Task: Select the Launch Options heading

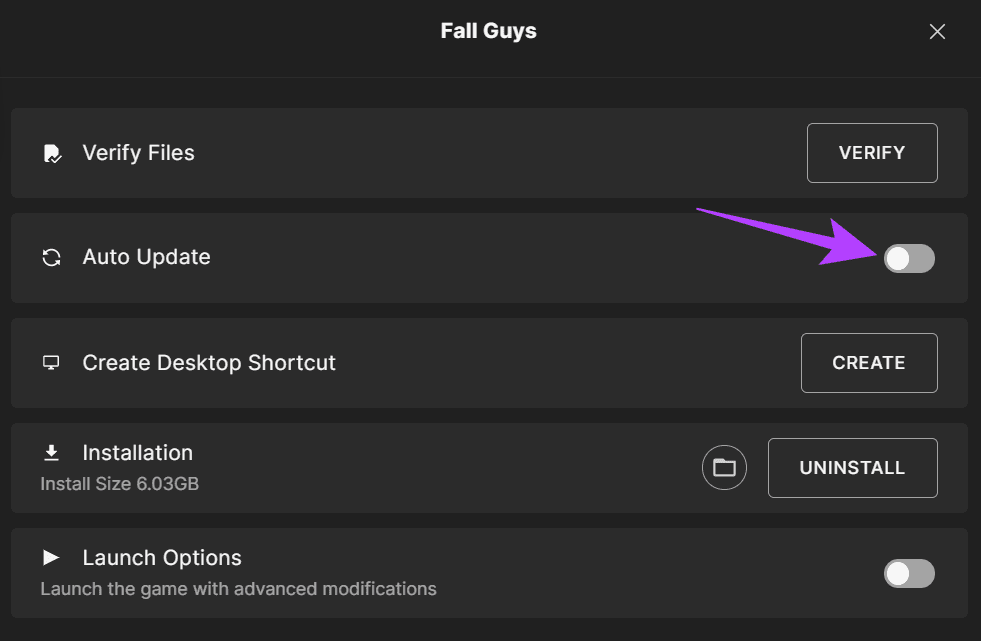Action: pos(162,558)
